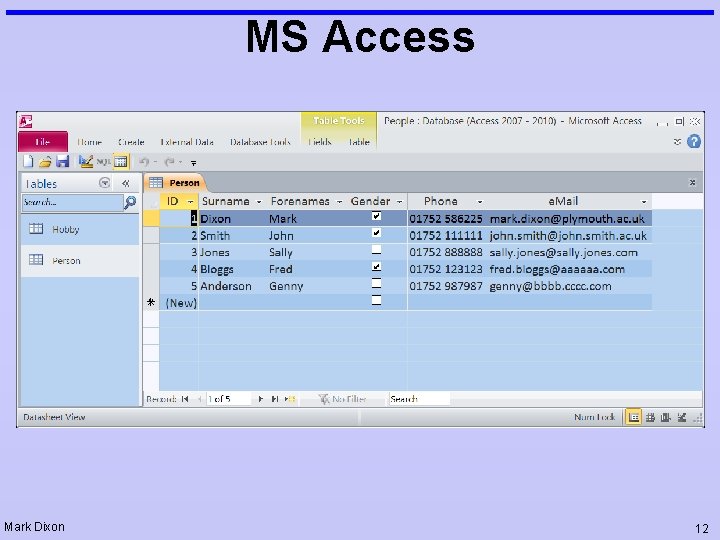
Task: Open the Table tab under Table Tools
Action: (359, 142)
